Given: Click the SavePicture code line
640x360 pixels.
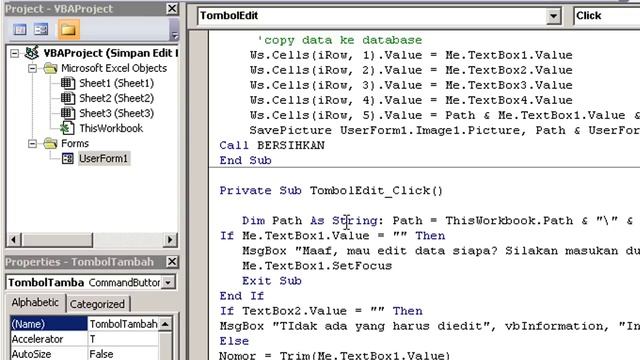Looking at the screenshot, I should coord(445,130).
